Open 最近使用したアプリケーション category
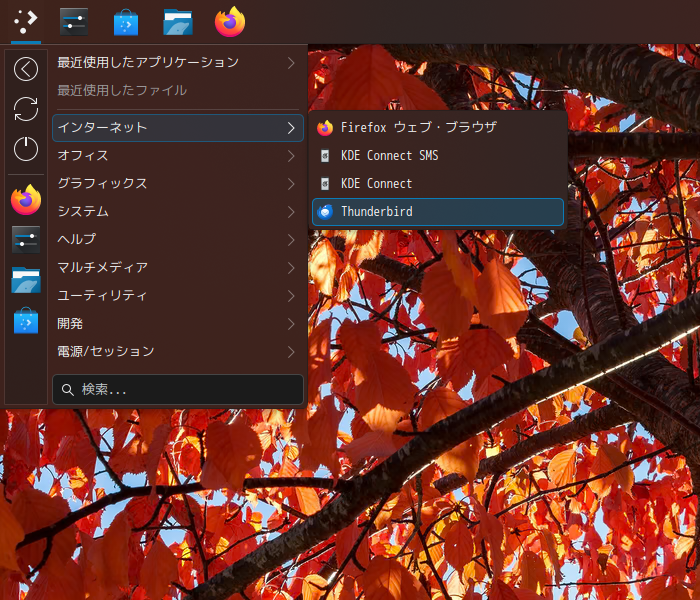Viewport: 700px width, 600px height. 178,62
